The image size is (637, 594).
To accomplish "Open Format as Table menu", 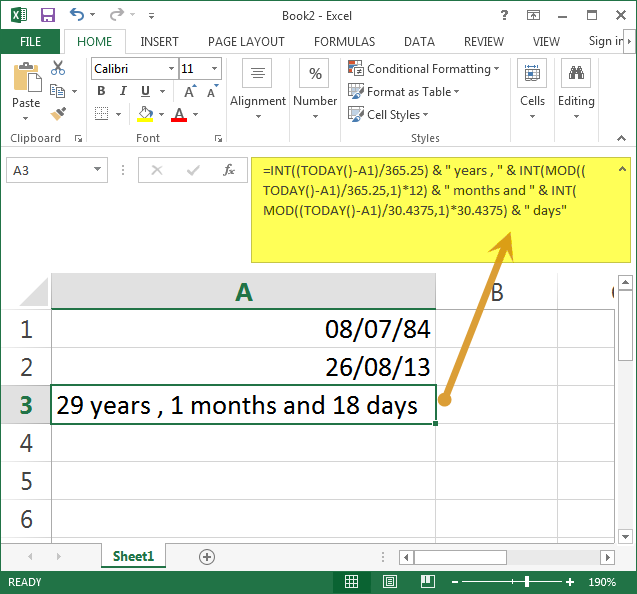I will click(403, 91).
